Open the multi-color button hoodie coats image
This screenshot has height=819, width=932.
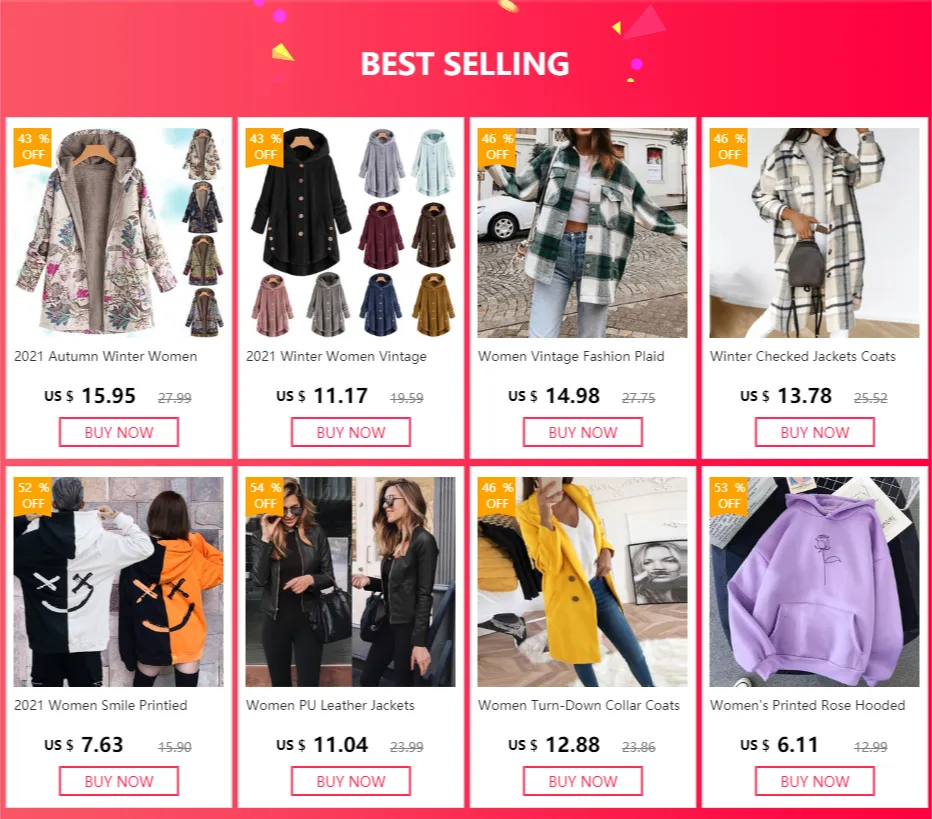coord(351,233)
